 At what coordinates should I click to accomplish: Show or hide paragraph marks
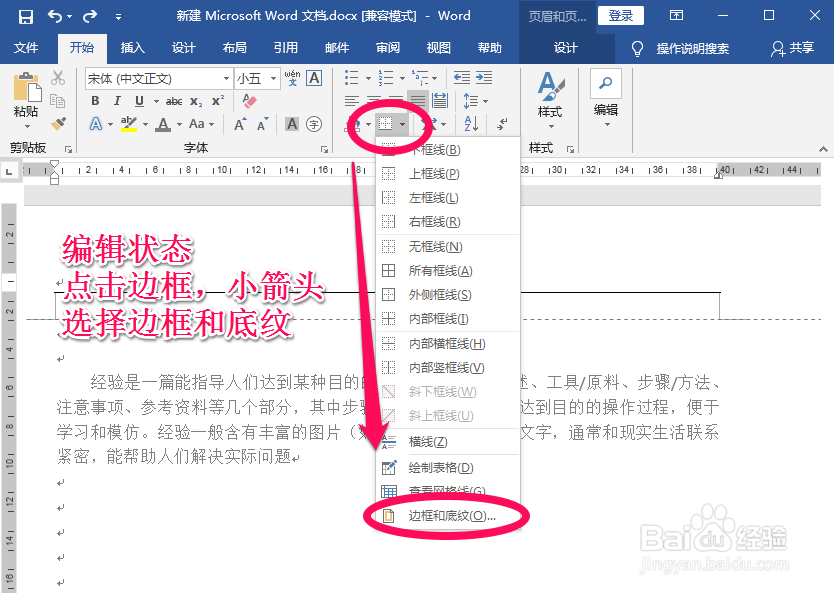click(502, 124)
